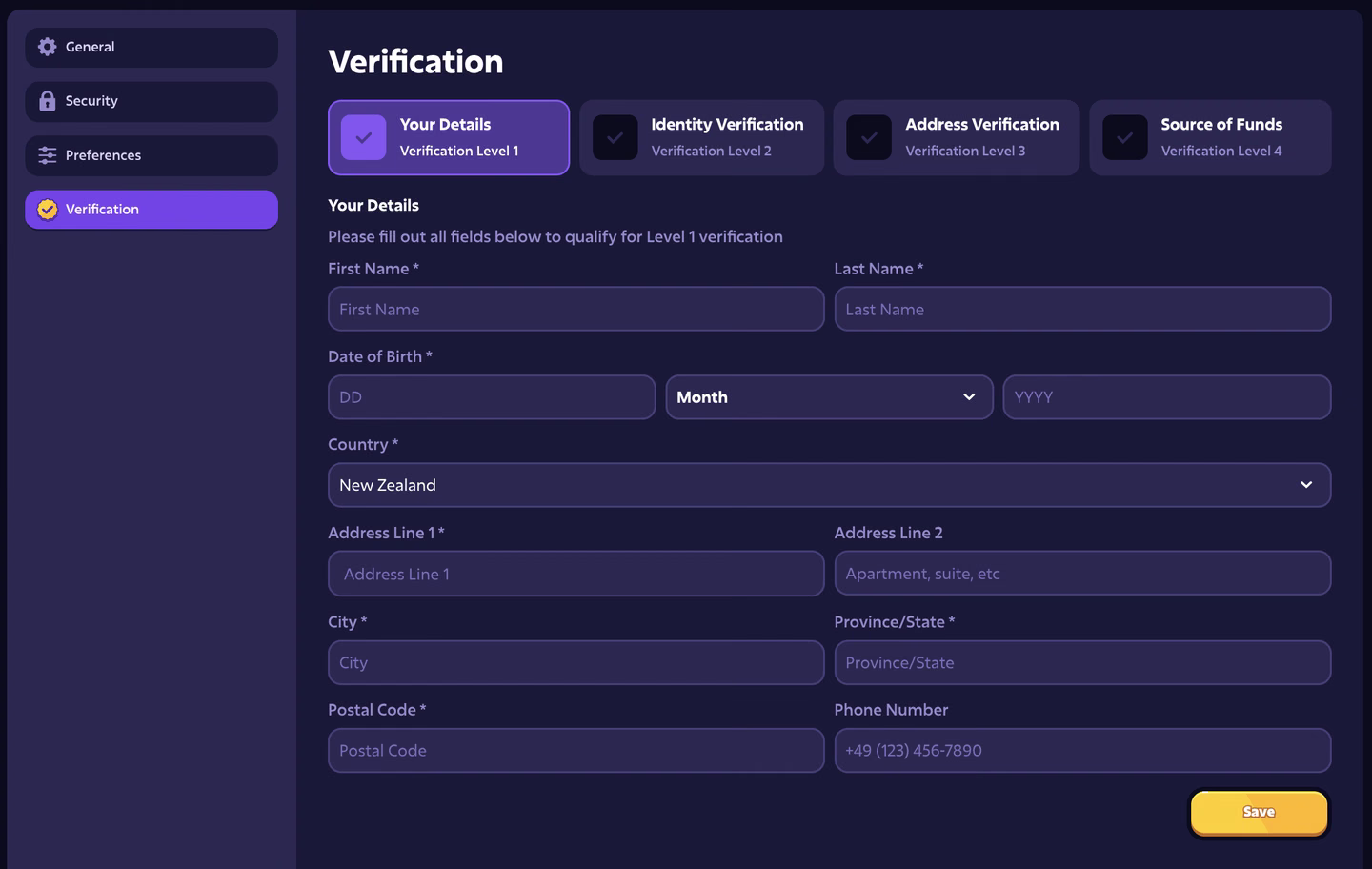Click the Source of Funds checkmark box
The width and height of the screenshot is (1372, 869).
(1124, 137)
